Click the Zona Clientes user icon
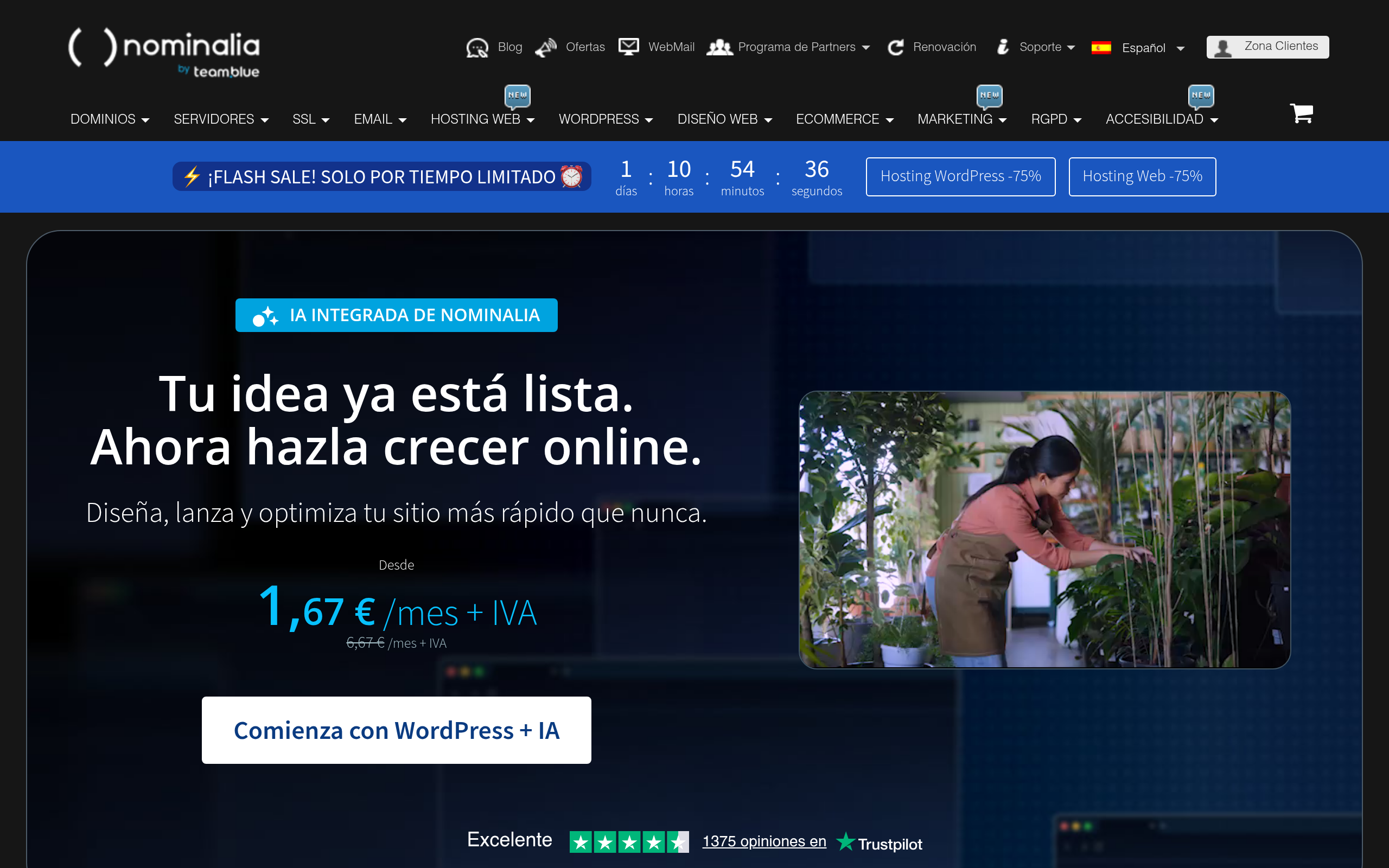The height and width of the screenshot is (868, 1389). pyautogui.click(x=1223, y=48)
